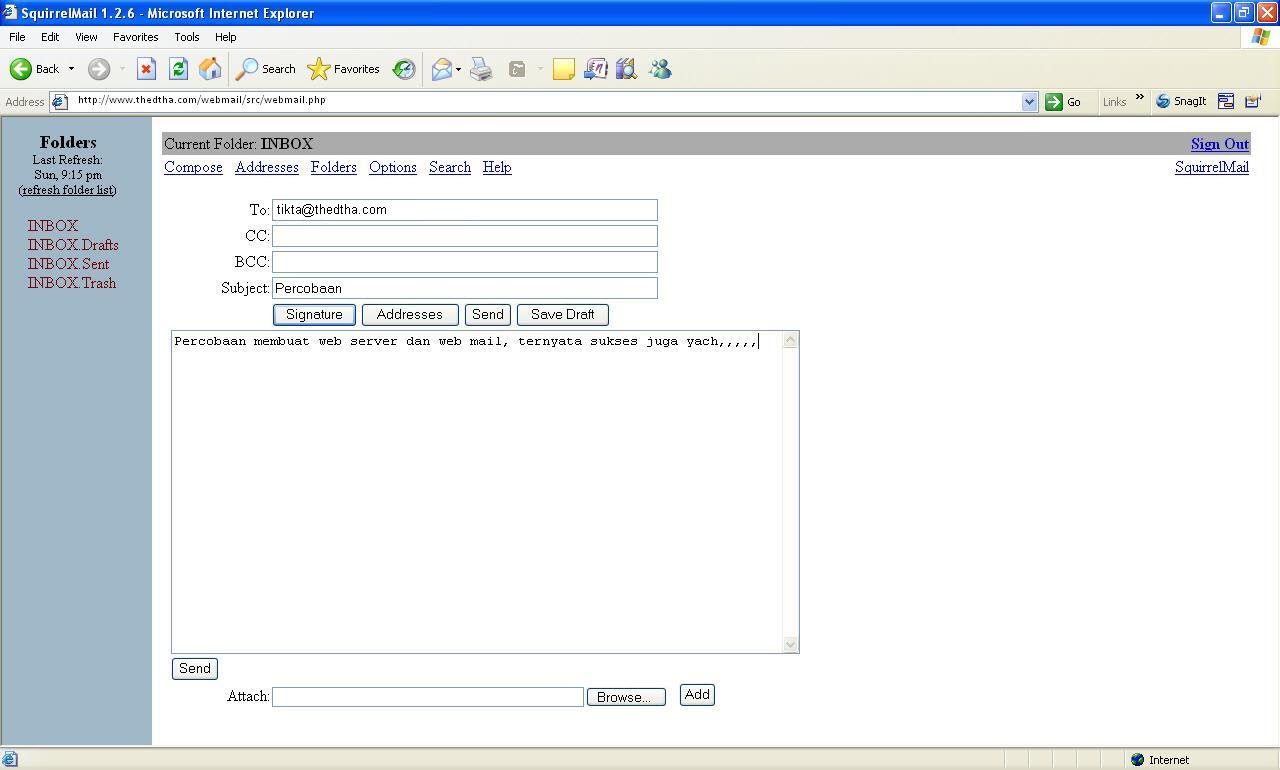1280x770 pixels.
Task: Open the Back button history dropdown arrow
Action: 71,69
